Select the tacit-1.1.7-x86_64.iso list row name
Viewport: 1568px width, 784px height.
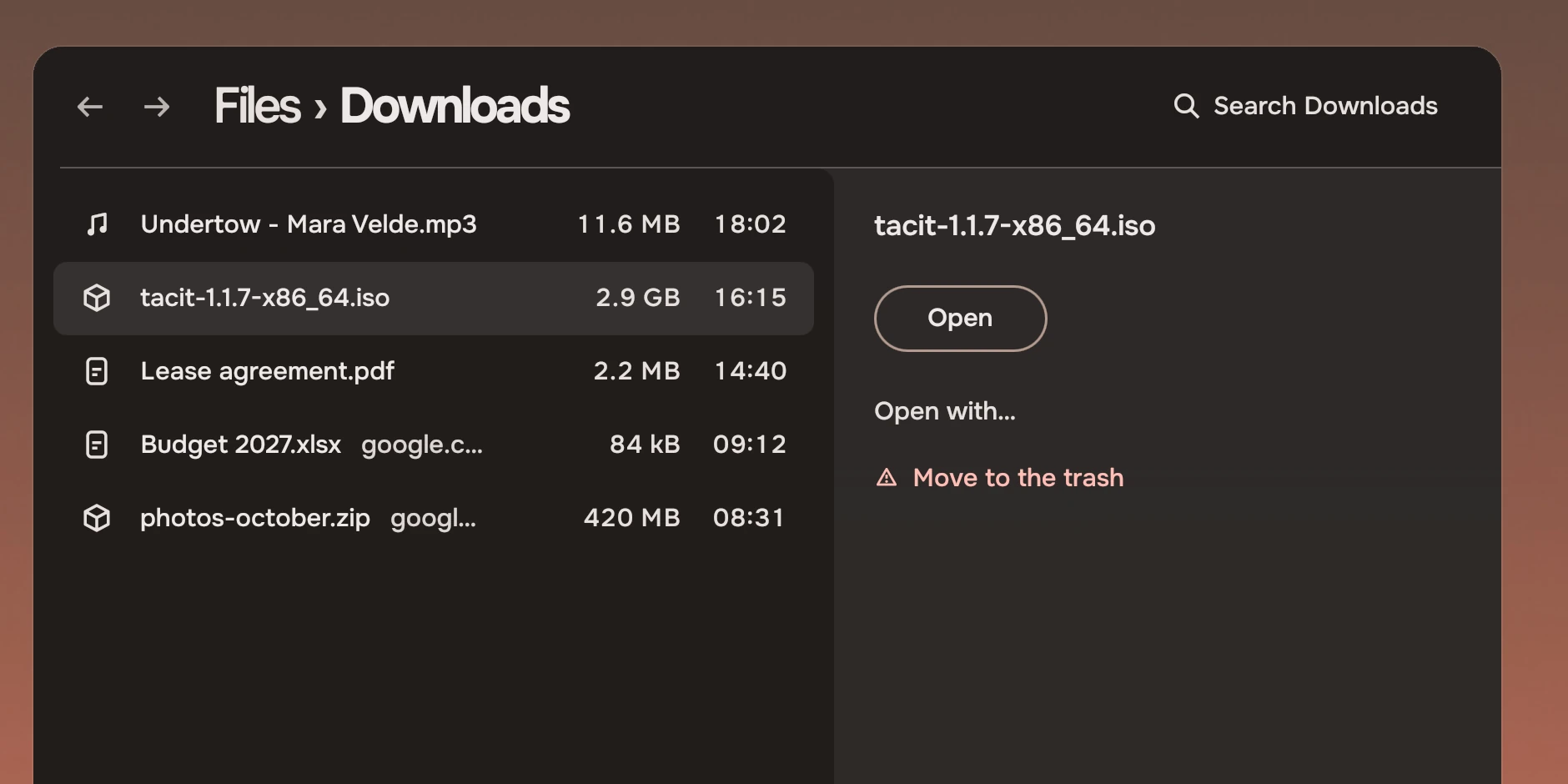[x=265, y=298]
